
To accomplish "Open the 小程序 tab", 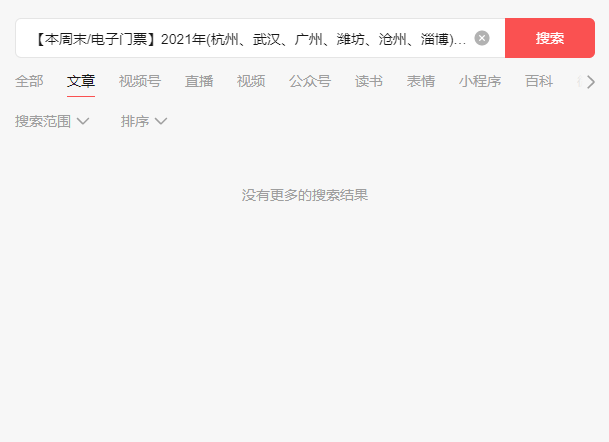I will coord(480,82).
